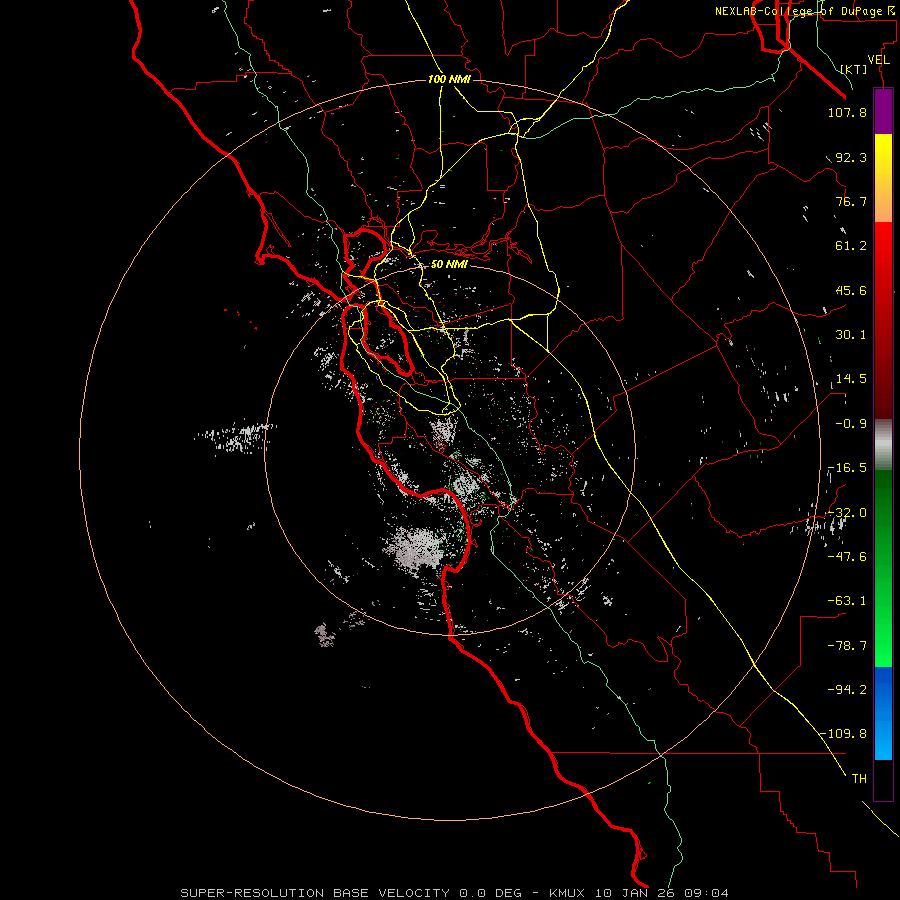Click the TH threshold label
900x900 pixels.
(x=859, y=779)
